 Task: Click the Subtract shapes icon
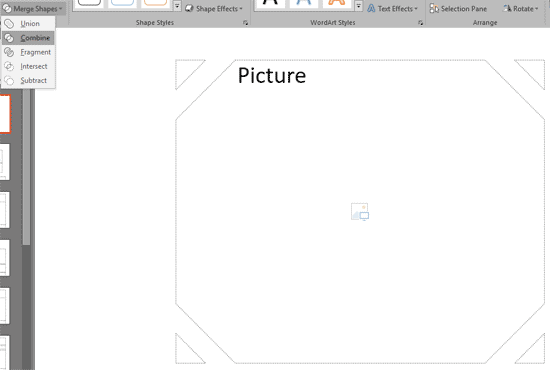coord(9,81)
